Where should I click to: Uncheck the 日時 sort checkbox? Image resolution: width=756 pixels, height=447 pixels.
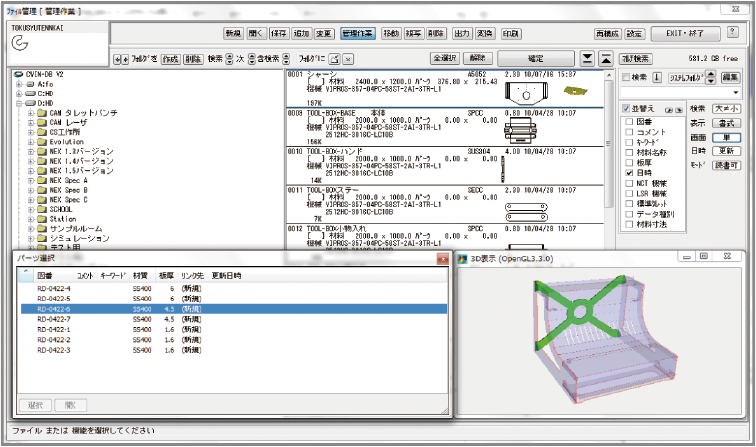tap(629, 173)
